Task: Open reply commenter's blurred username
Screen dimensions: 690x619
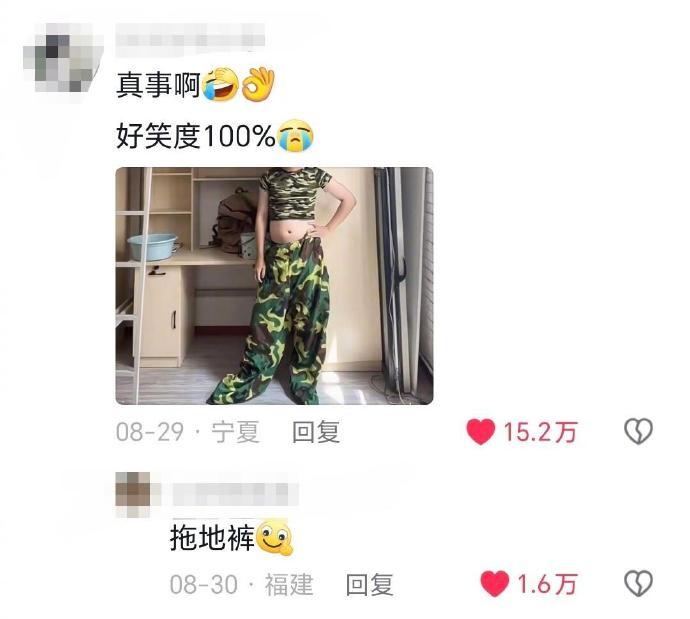Action: click(x=236, y=494)
